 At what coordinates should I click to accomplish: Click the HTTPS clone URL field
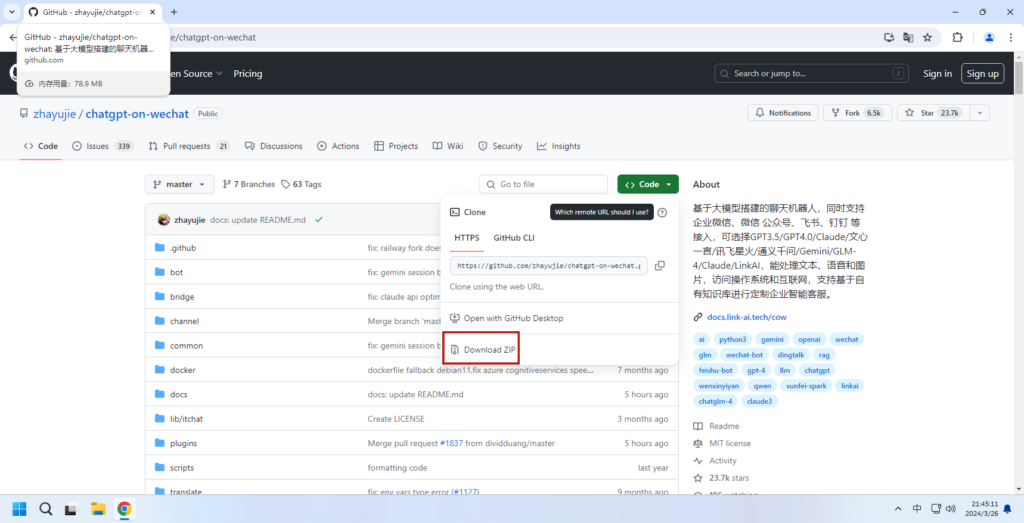point(549,266)
